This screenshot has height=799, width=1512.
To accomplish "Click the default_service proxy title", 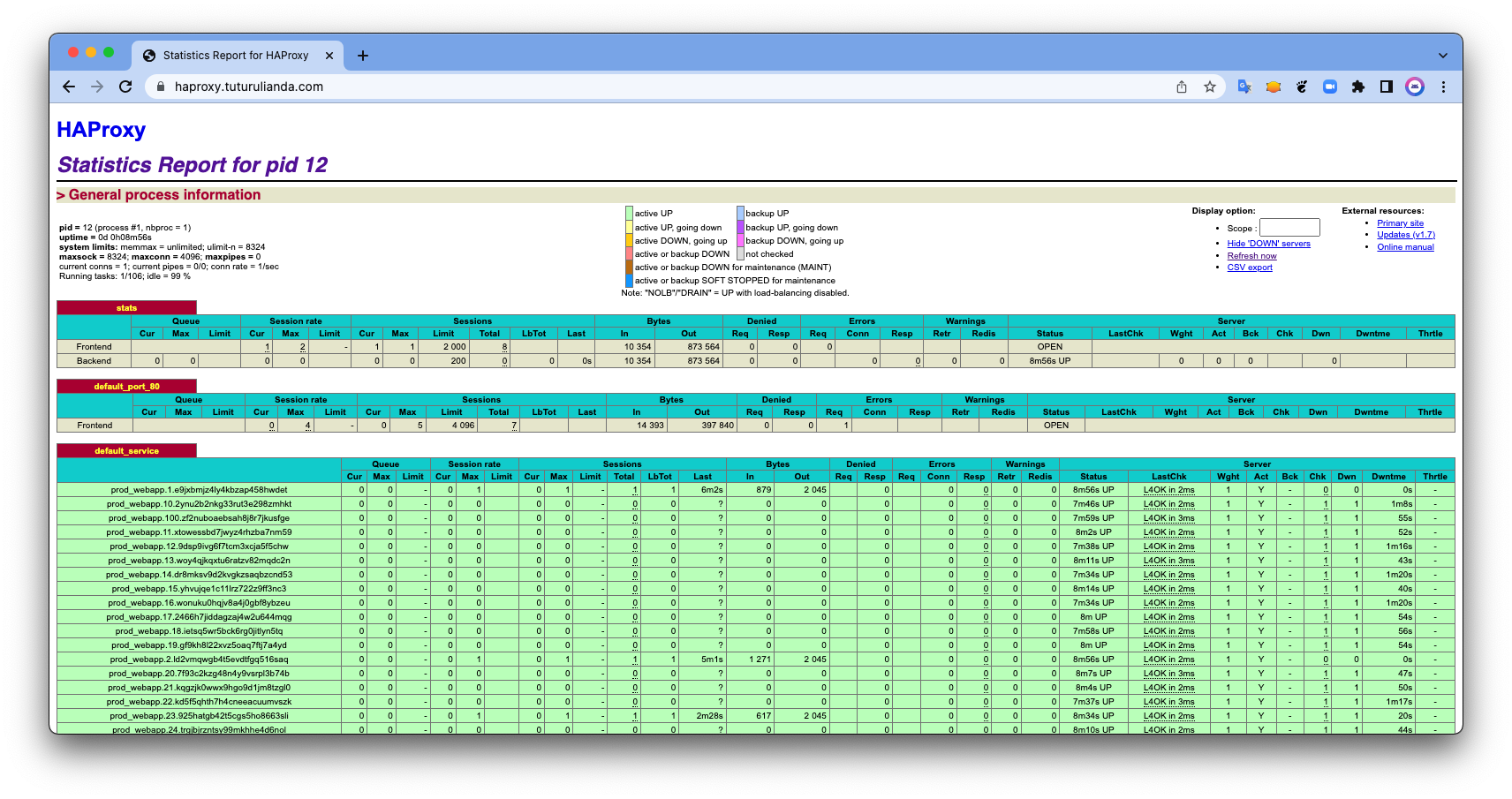I will 126,451.
